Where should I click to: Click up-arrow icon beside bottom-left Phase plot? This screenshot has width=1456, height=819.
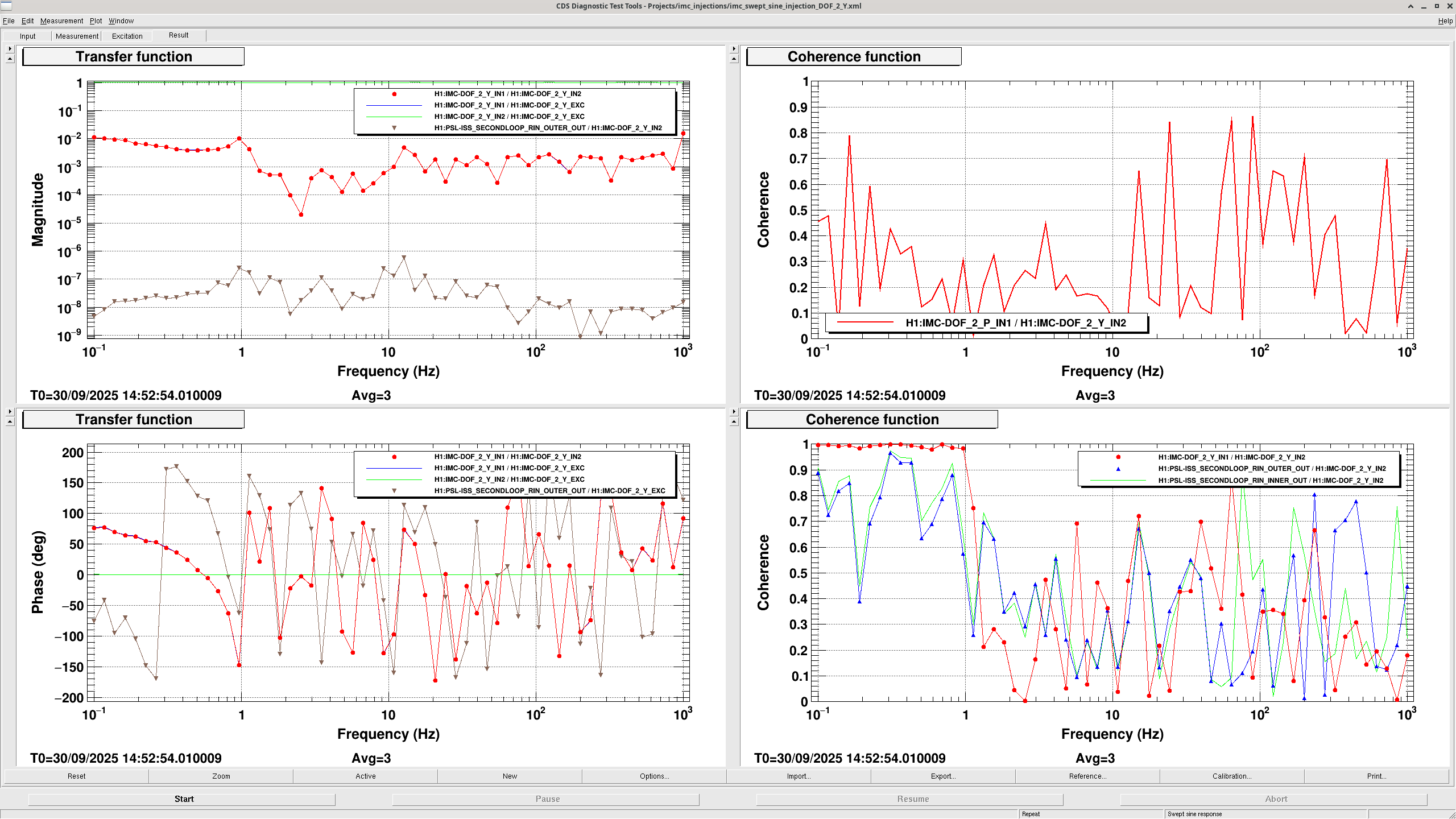[10, 421]
